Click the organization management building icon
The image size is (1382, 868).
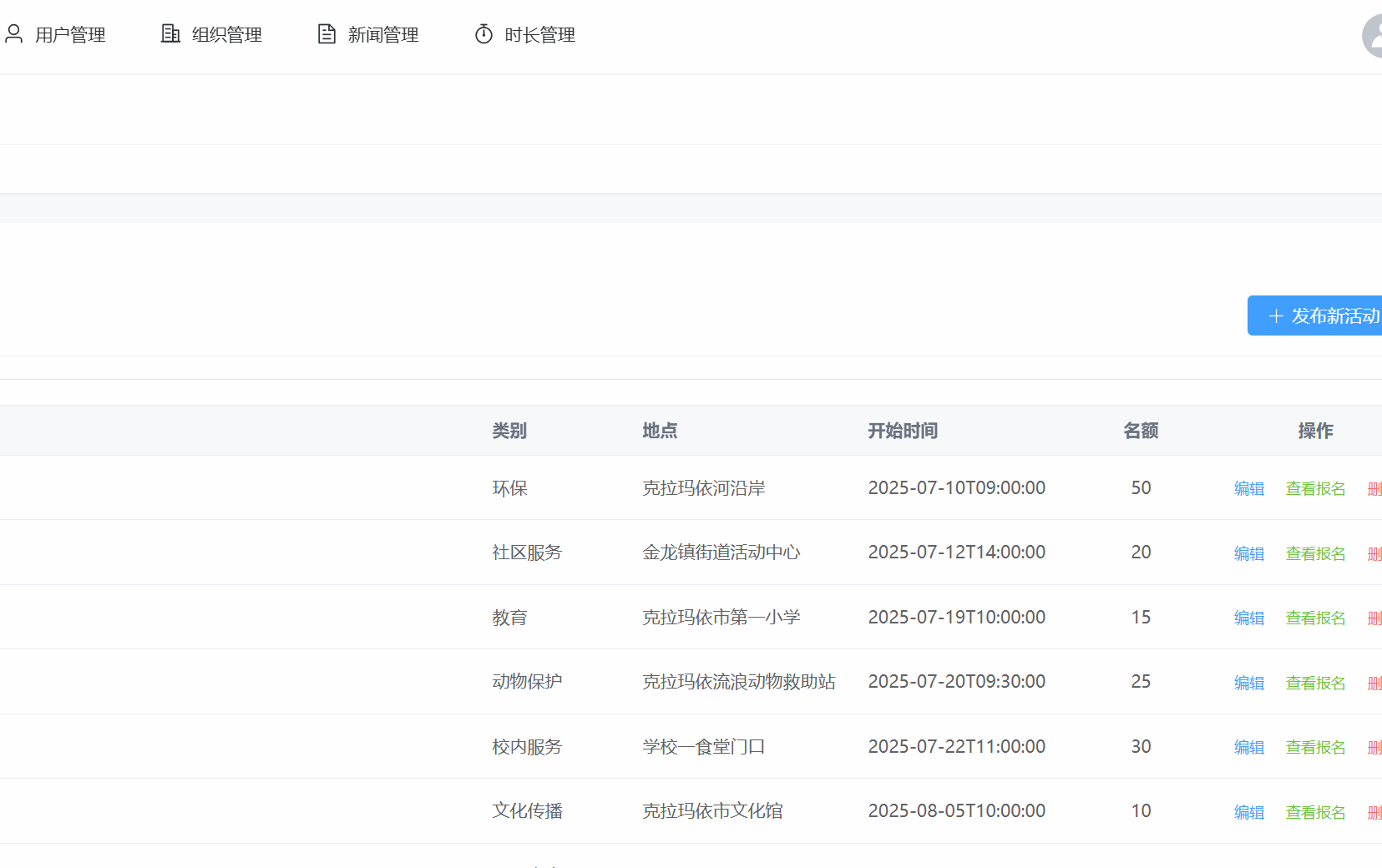(x=170, y=33)
